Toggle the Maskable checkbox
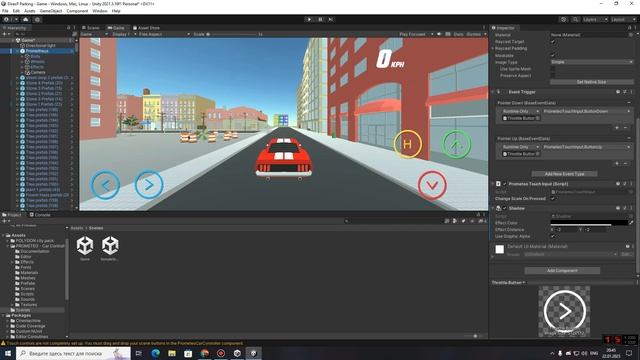 click(x=553, y=56)
